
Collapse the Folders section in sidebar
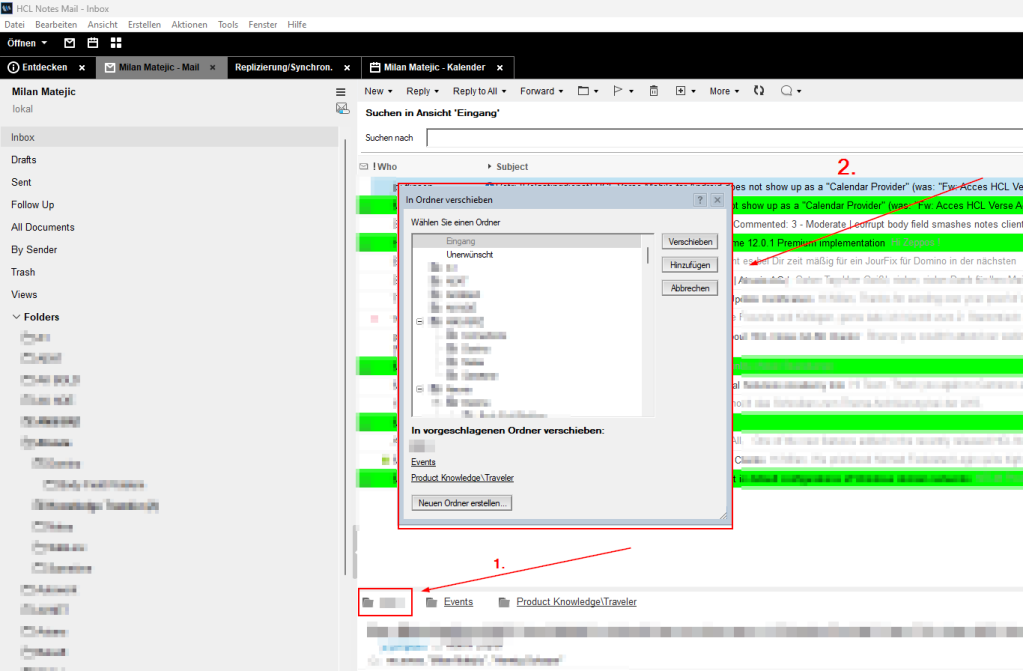(x=16, y=317)
